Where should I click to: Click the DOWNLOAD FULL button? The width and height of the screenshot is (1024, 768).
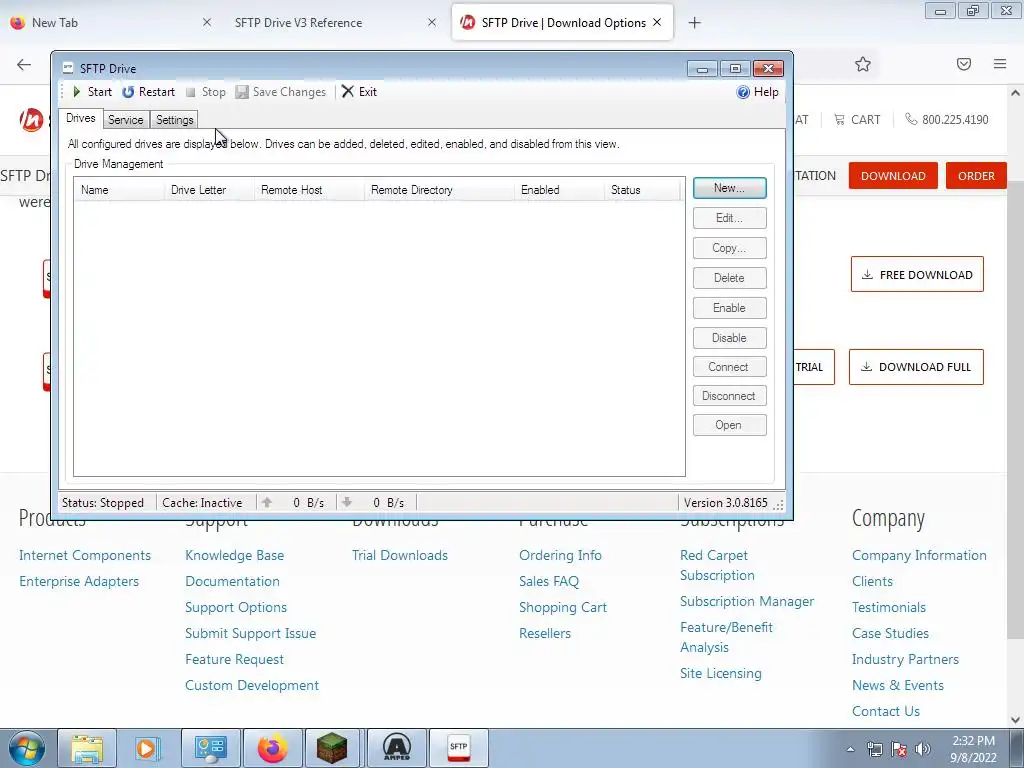pyautogui.click(x=916, y=367)
